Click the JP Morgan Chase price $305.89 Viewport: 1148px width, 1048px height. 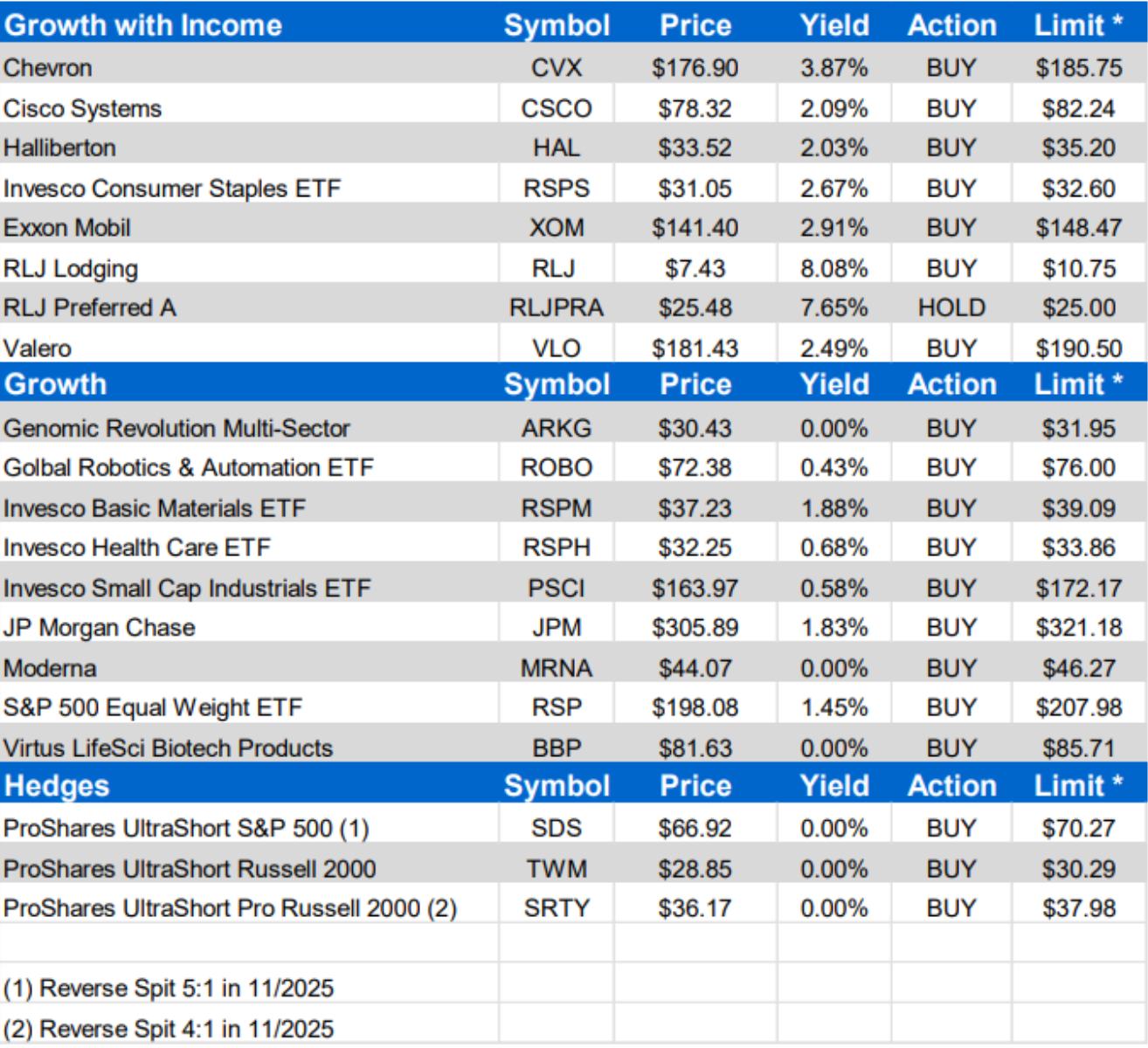tap(695, 628)
